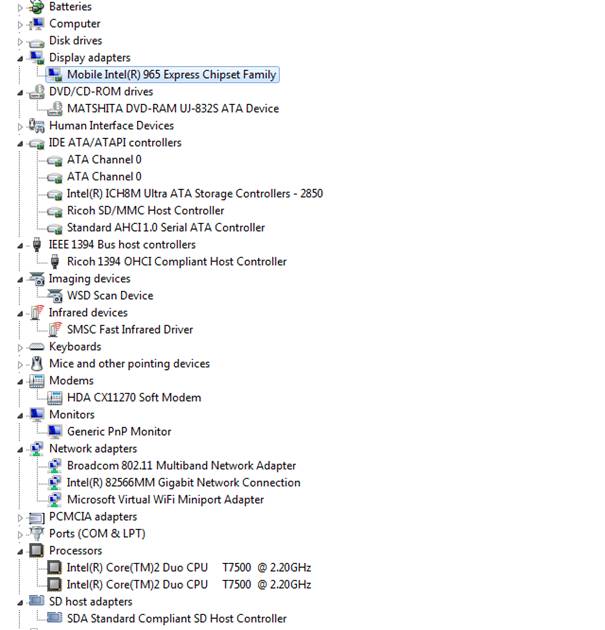Click the Ricoh SD/MMC Host Controller icon
Image resolution: width=605 pixels, height=630 pixels.
tap(55, 211)
